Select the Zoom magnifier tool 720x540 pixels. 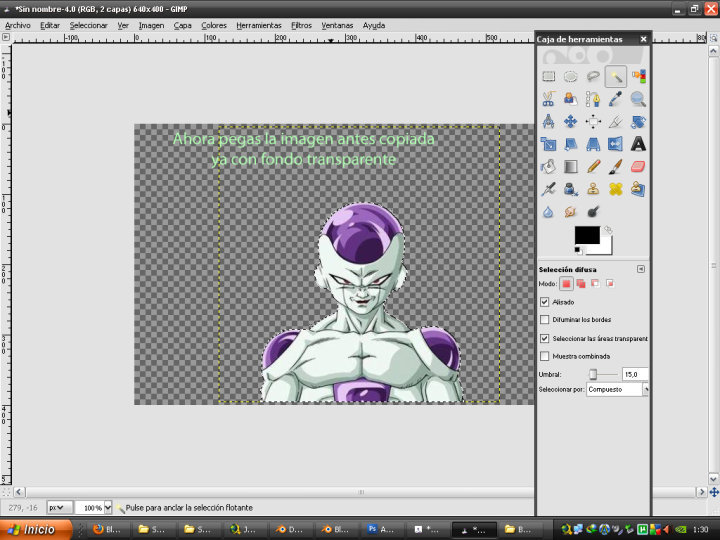638,99
